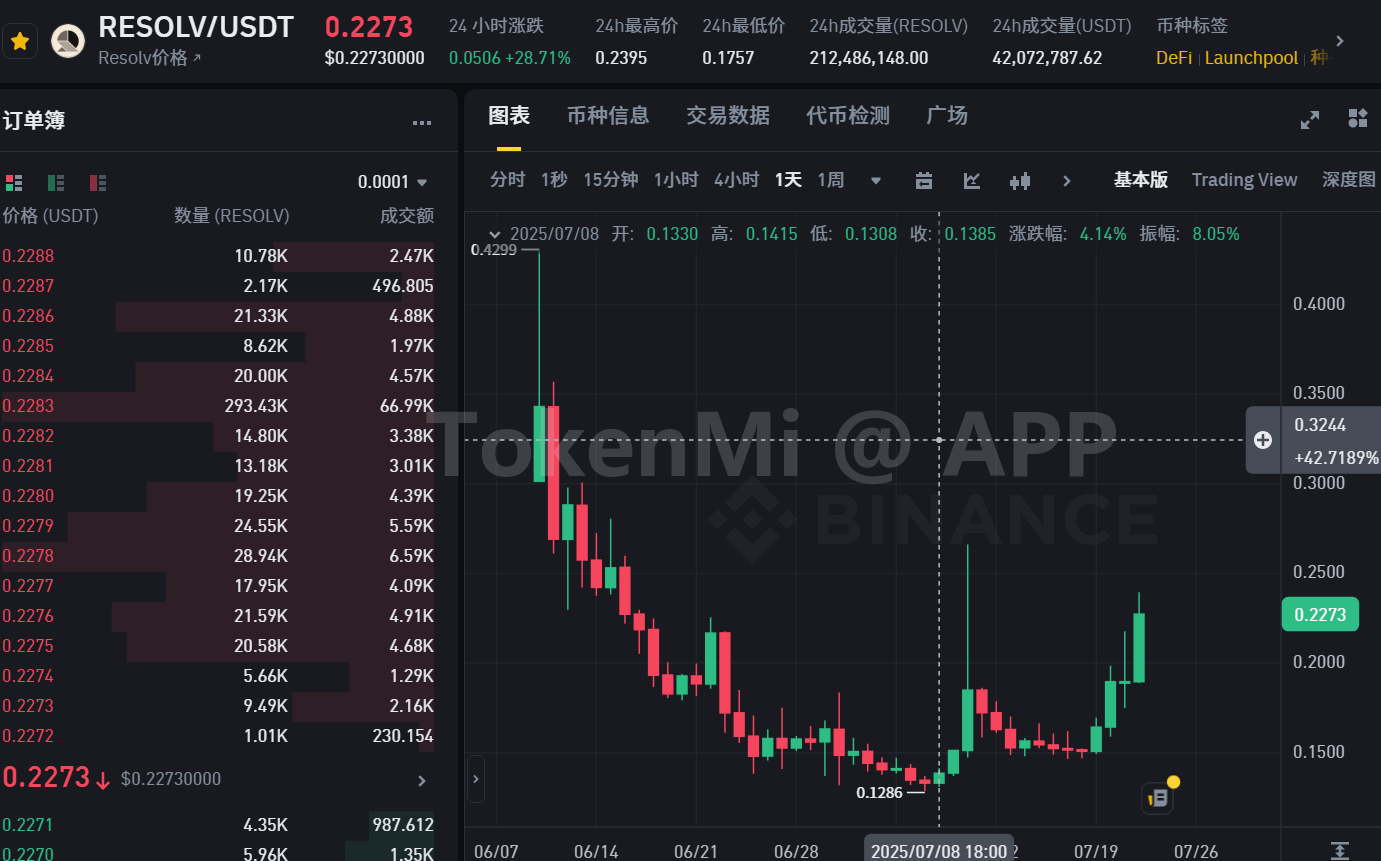Collapse the OHLC info chevron on chart
The image size is (1381, 861).
(490, 234)
